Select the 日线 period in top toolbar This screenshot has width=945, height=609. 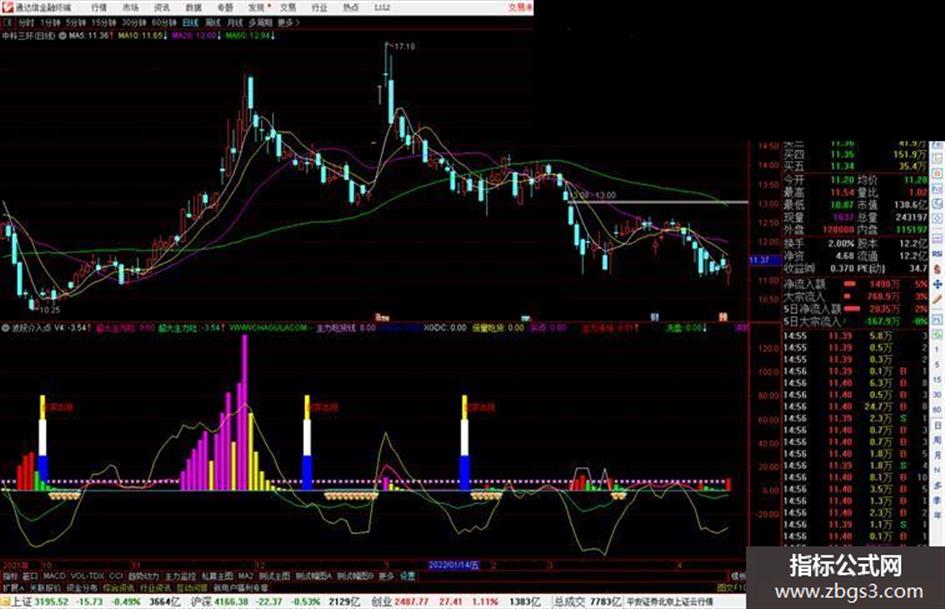point(190,22)
